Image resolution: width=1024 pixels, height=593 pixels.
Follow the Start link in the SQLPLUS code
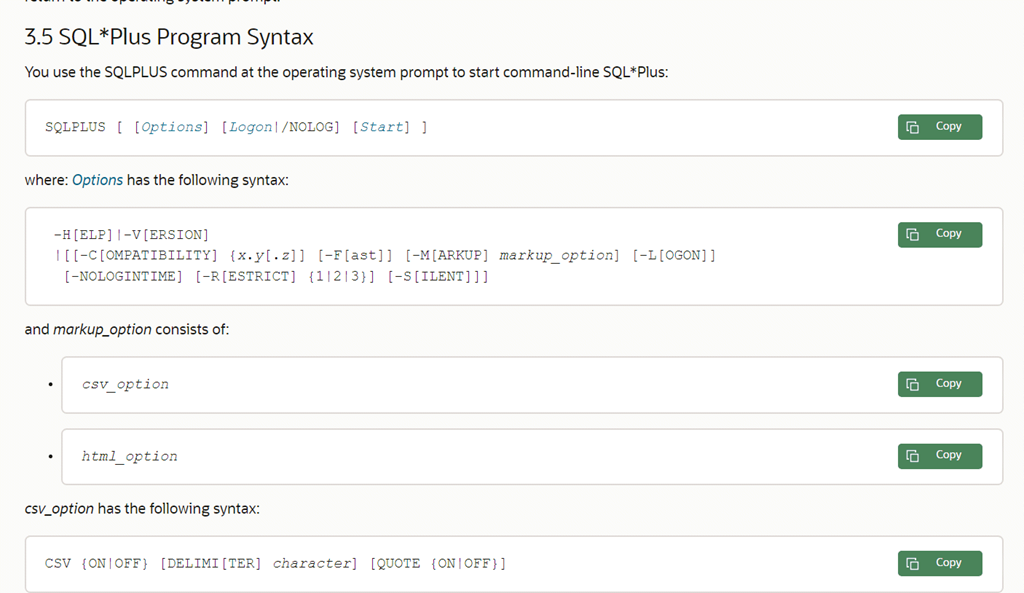point(381,127)
